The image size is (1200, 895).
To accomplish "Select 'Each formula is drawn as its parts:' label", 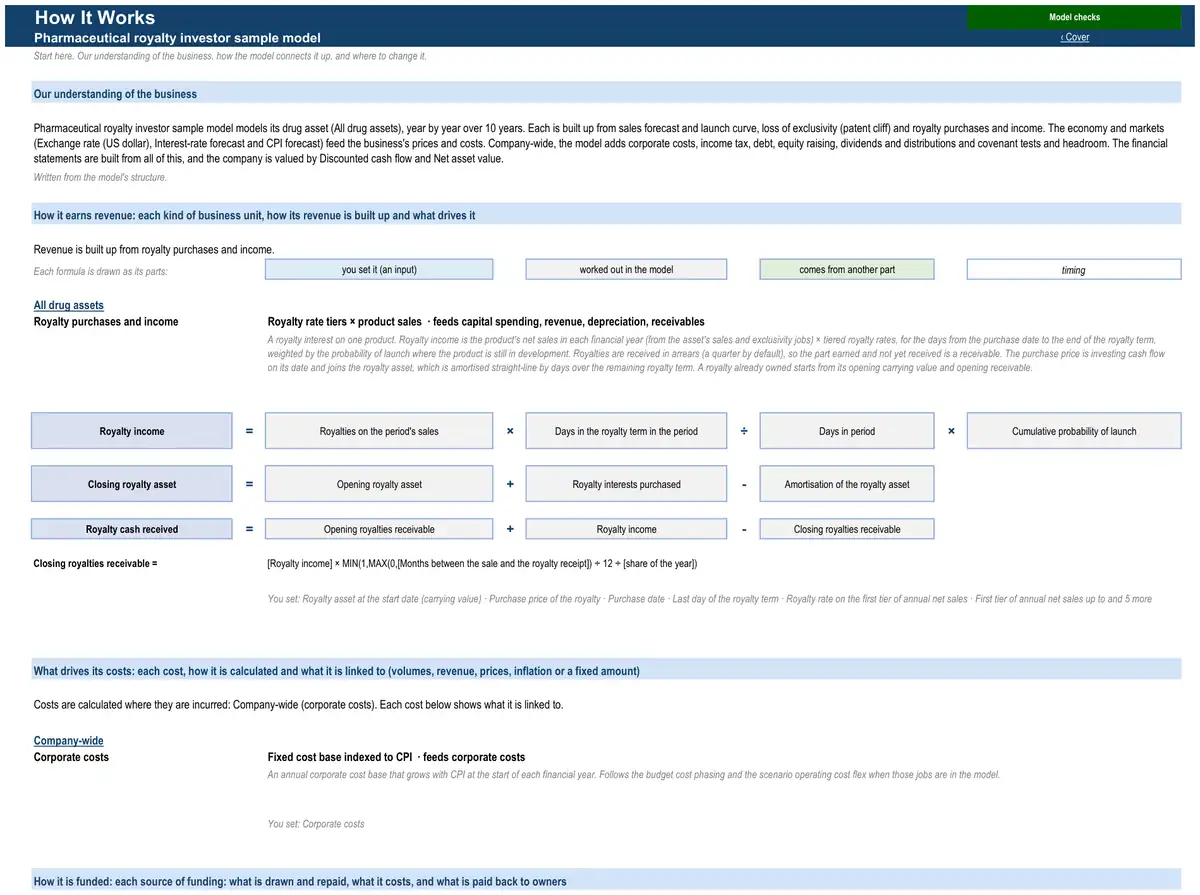I will pyautogui.click(x=101, y=271).
